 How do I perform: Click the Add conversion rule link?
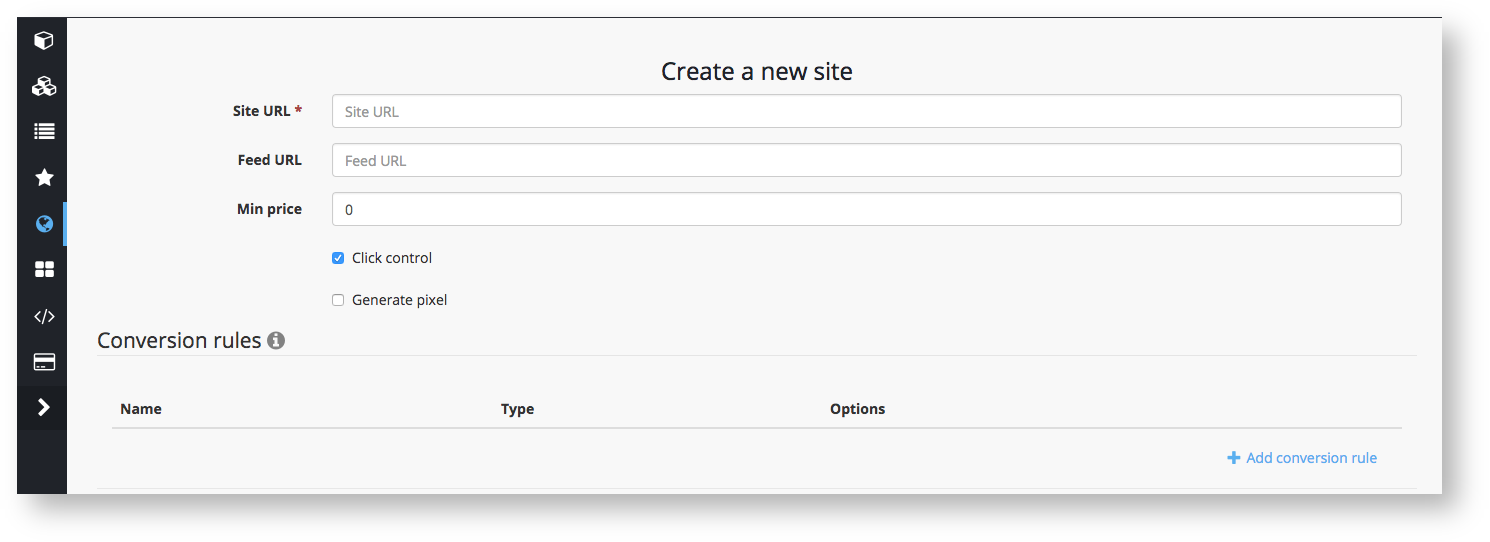1302,458
